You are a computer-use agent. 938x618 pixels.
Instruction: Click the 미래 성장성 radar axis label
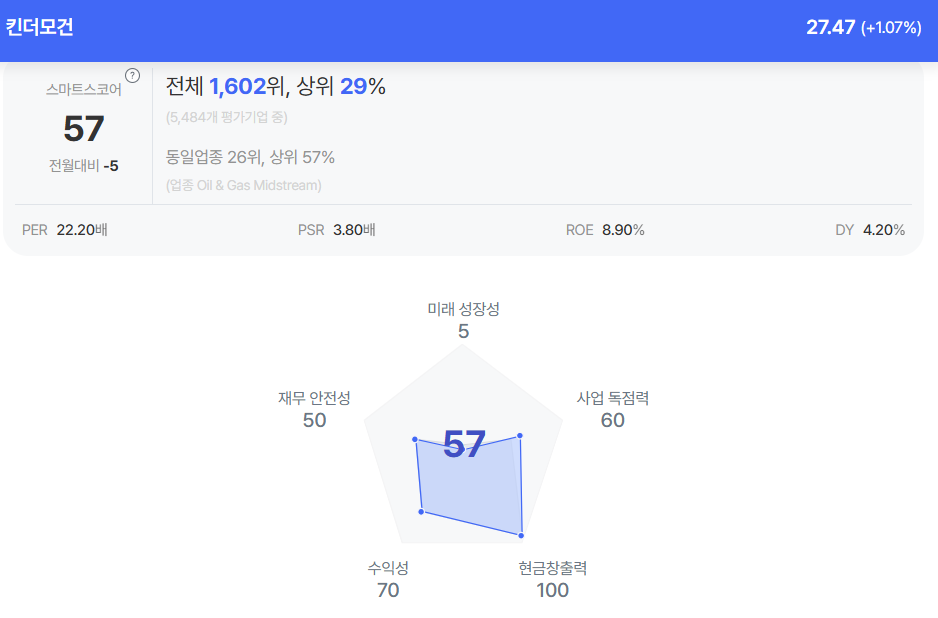pyautogui.click(x=463, y=309)
